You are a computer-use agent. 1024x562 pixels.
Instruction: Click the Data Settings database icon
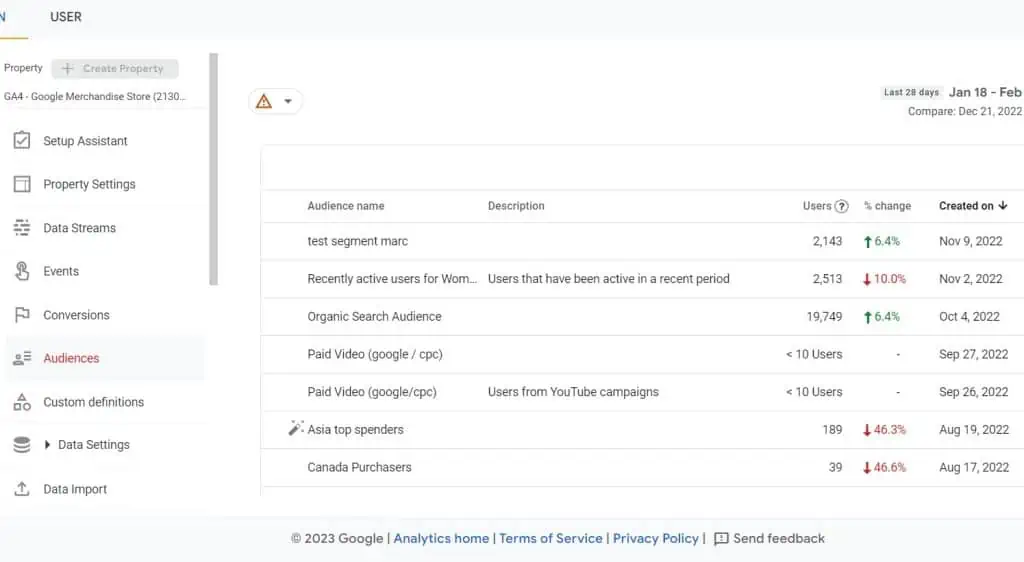22,445
